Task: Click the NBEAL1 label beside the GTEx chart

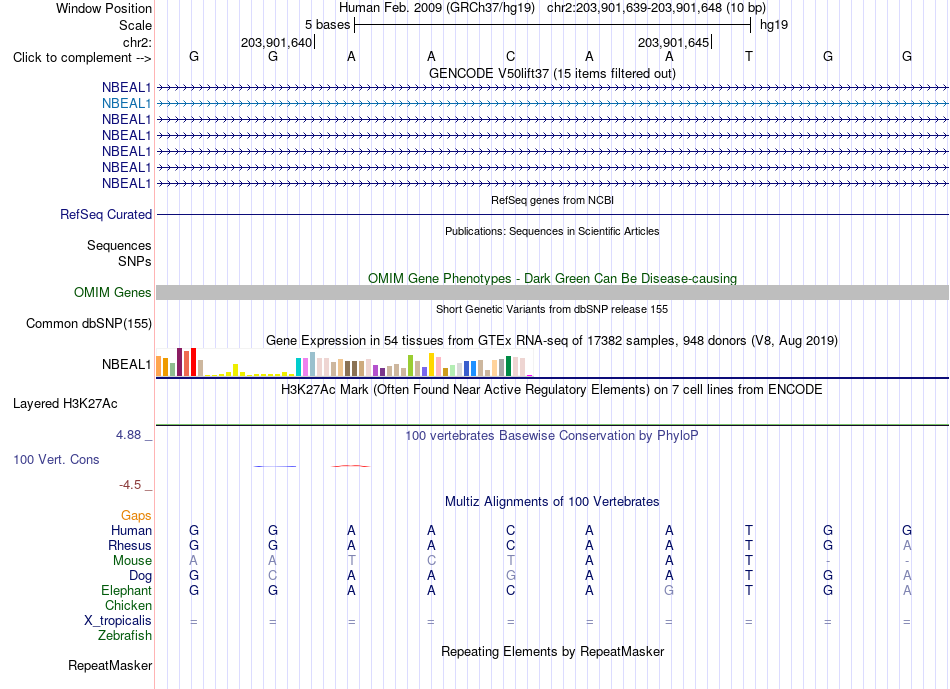Action: tap(126, 365)
